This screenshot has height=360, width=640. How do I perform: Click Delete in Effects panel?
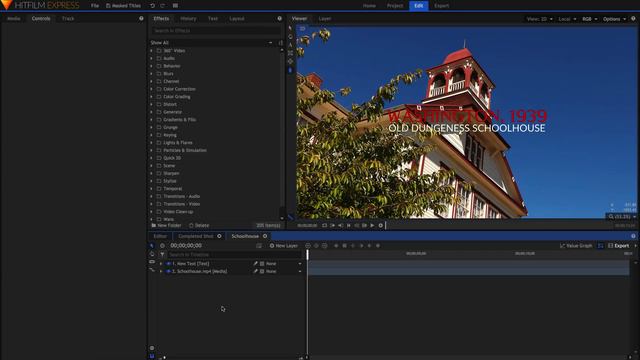(199, 225)
